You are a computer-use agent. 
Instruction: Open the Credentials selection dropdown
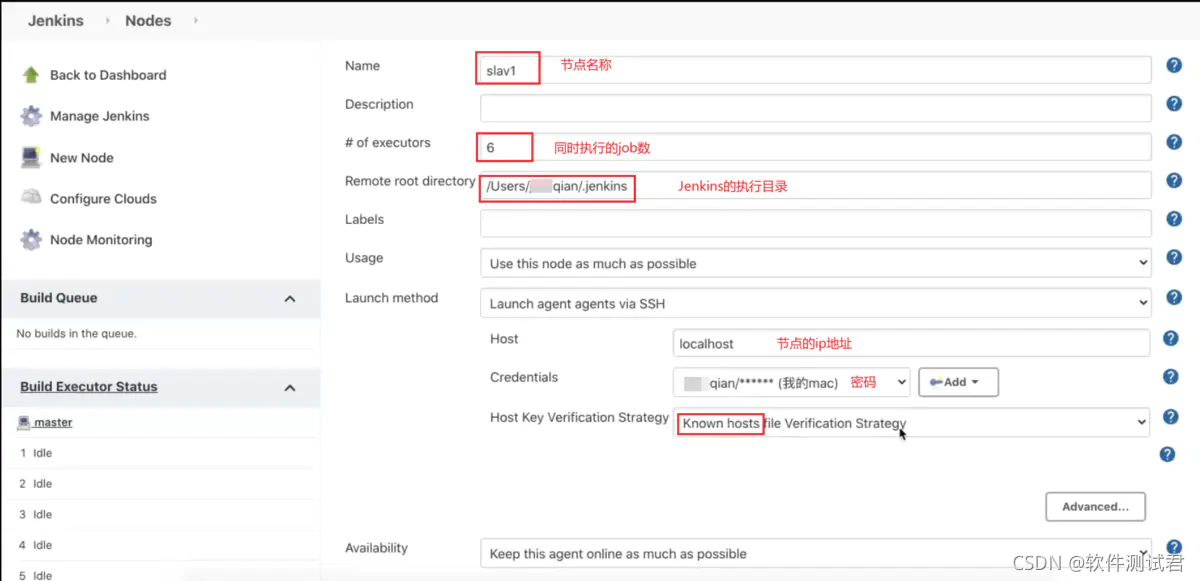point(792,382)
